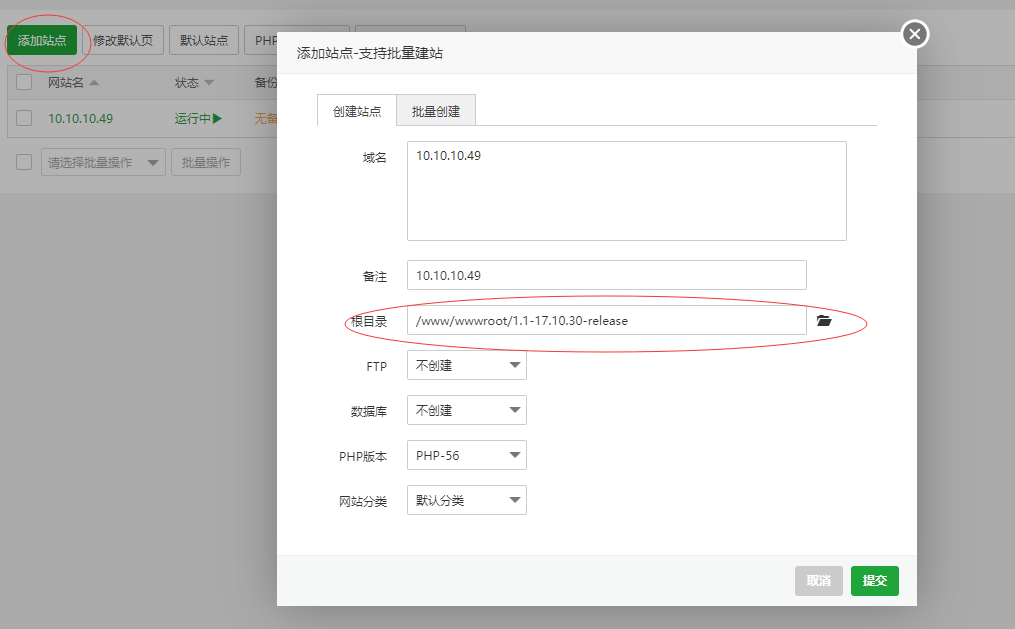Click the 取消 cancel button
1015x629 pixels.
[x=819, y=580]
